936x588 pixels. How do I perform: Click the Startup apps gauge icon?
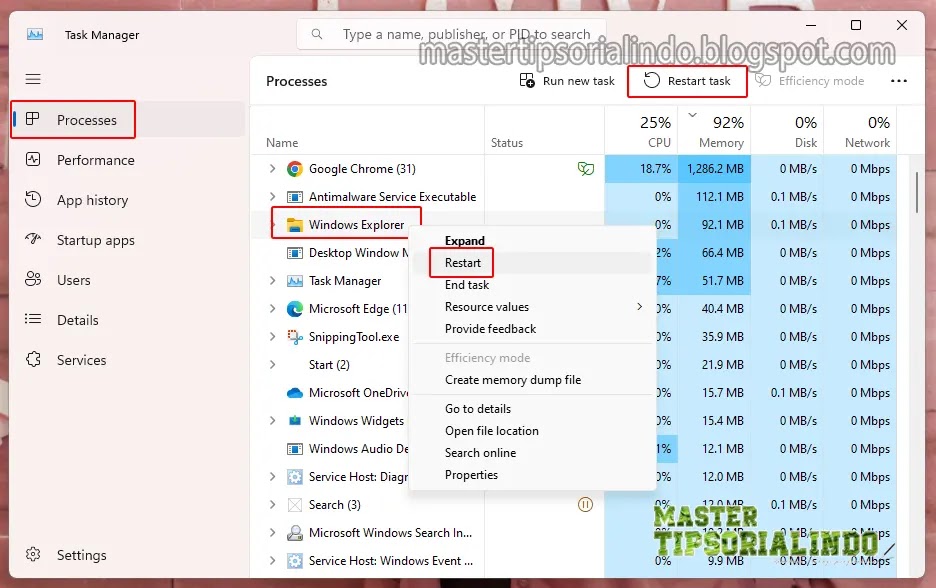coord(33,239)
